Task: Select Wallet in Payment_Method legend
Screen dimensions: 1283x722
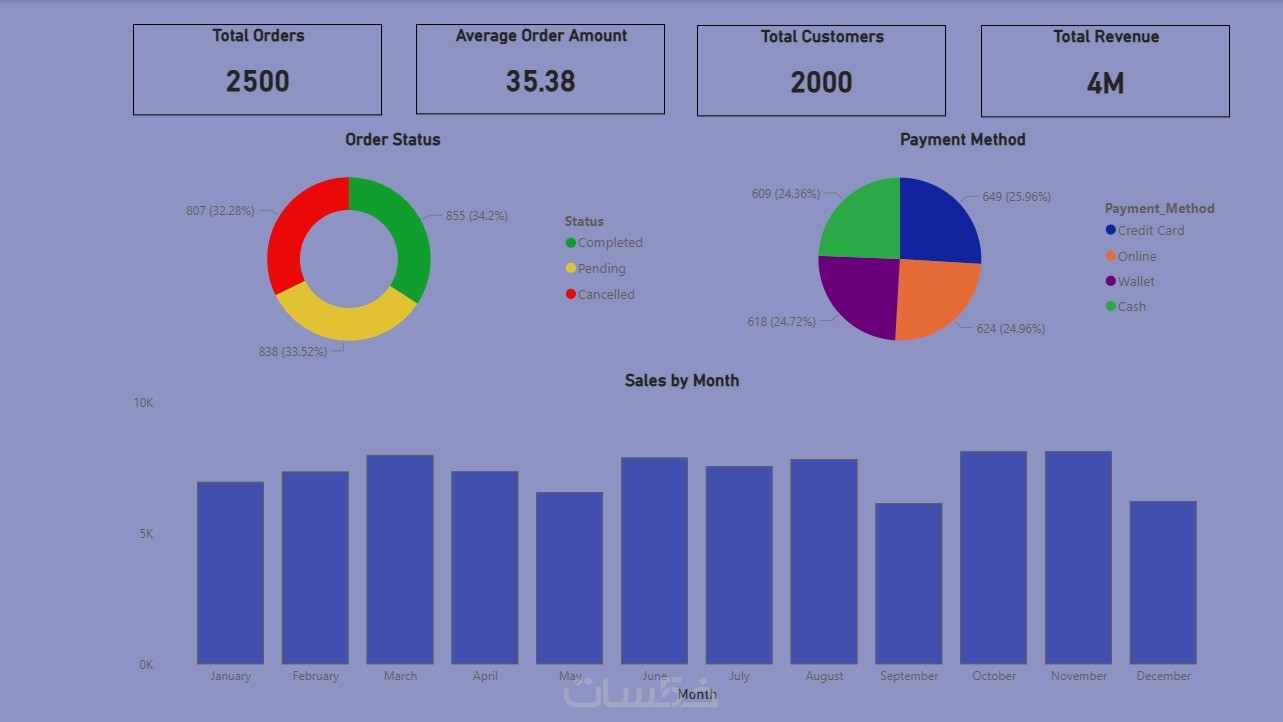Action: pyautogui.click(x=1130, y=281)
